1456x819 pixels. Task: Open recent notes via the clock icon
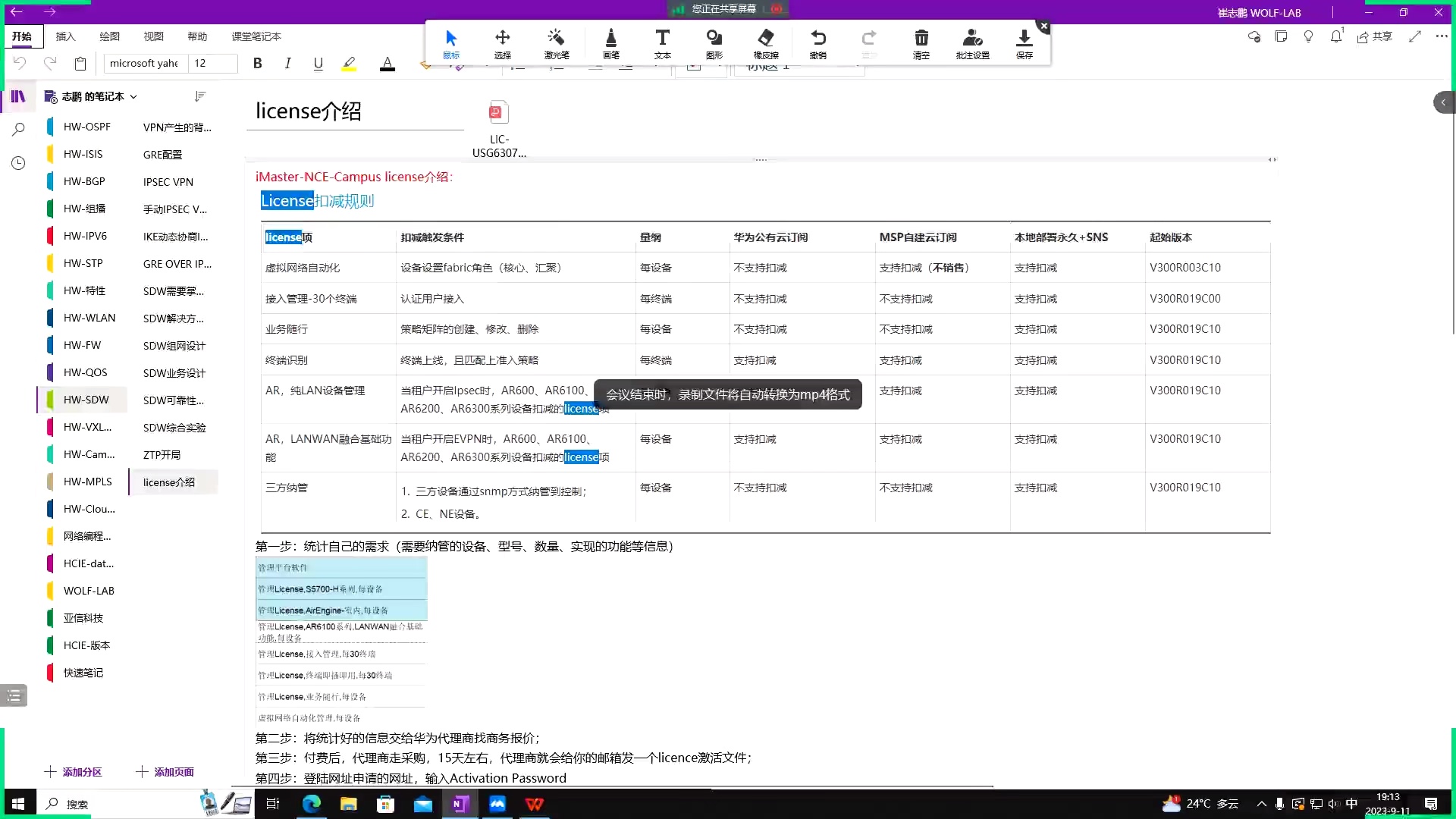18,162
